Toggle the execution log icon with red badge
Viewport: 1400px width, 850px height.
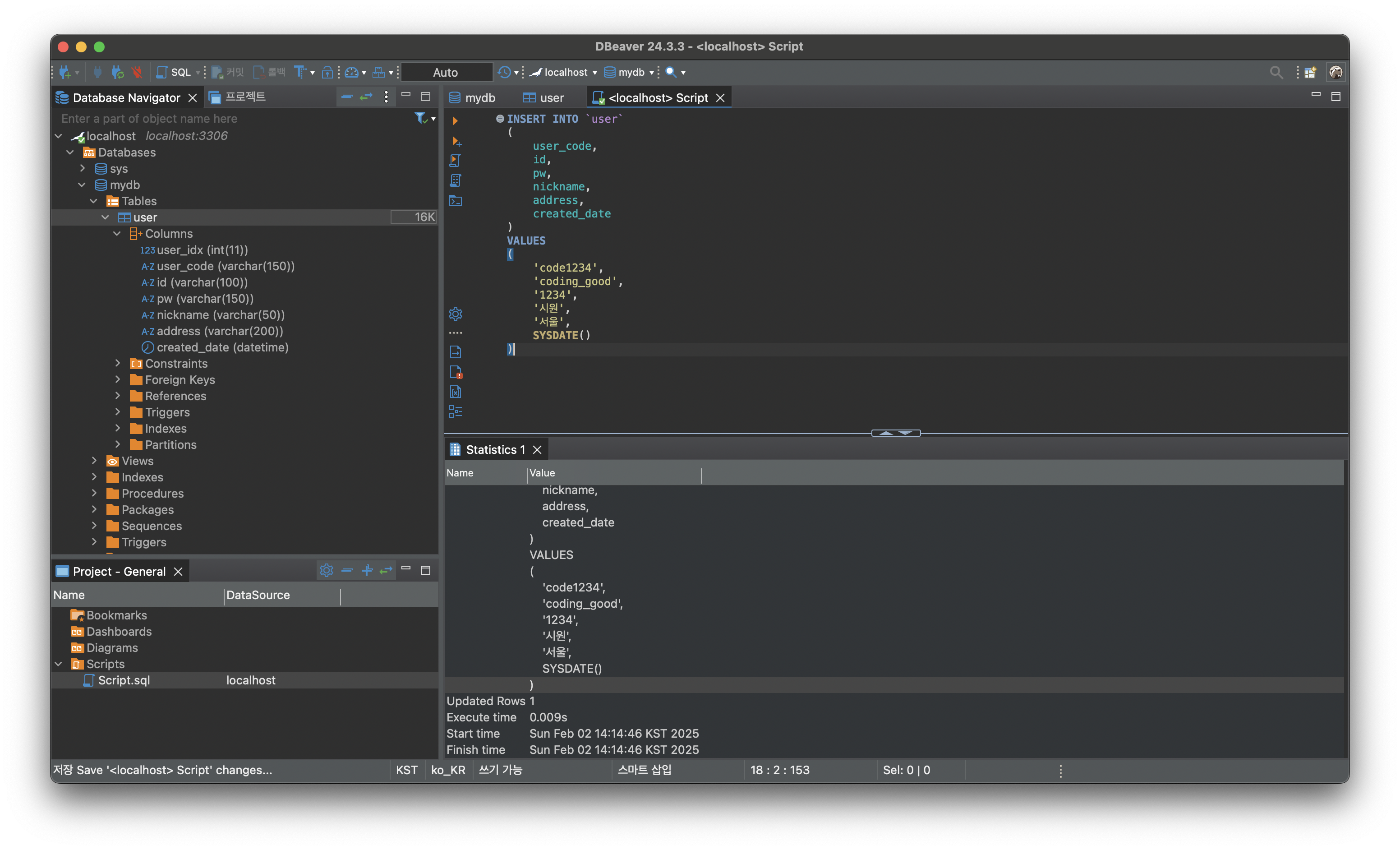pyautogui.click(x=456, y=372)
